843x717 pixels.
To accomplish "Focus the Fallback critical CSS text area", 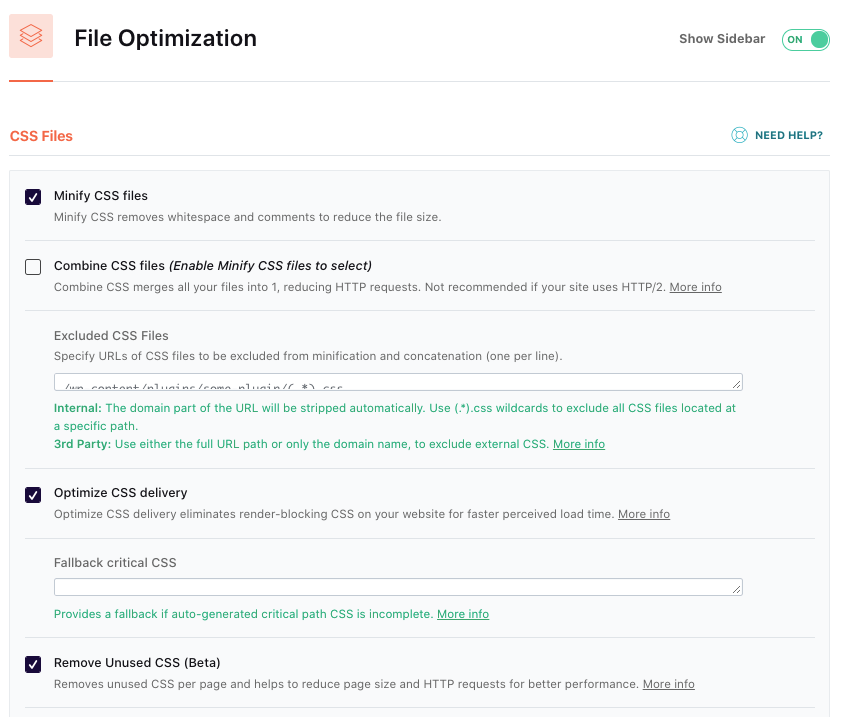I will pos(398,587).
